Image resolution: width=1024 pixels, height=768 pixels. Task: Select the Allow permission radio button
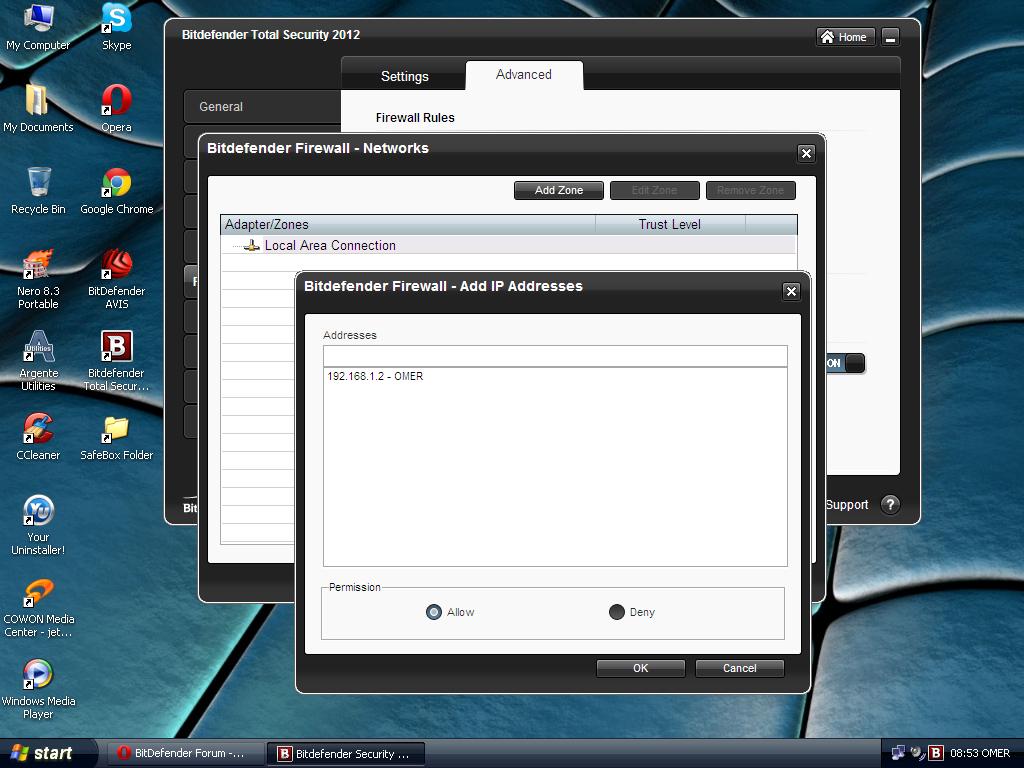434,612
